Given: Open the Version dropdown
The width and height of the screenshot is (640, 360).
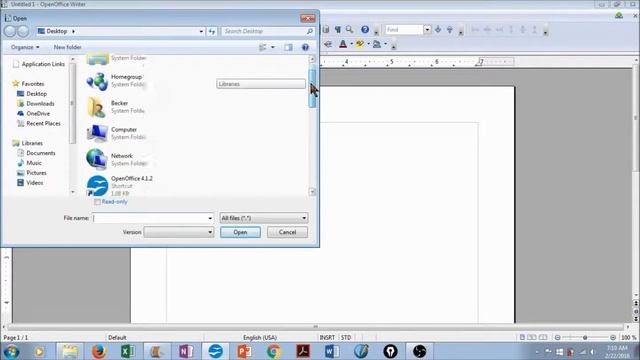Looking at the screenshot, I should pyautogui.click(x=179, y=232).
